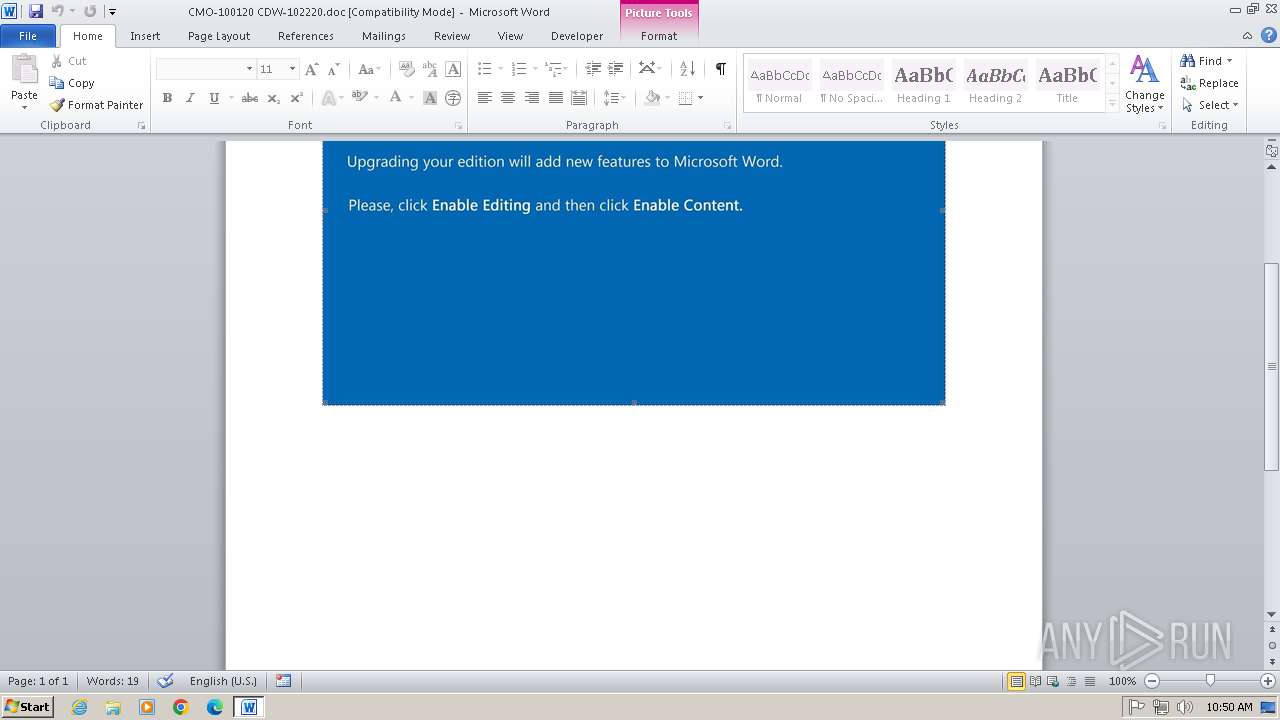Click the Replace button

[x=1209, y=83]
